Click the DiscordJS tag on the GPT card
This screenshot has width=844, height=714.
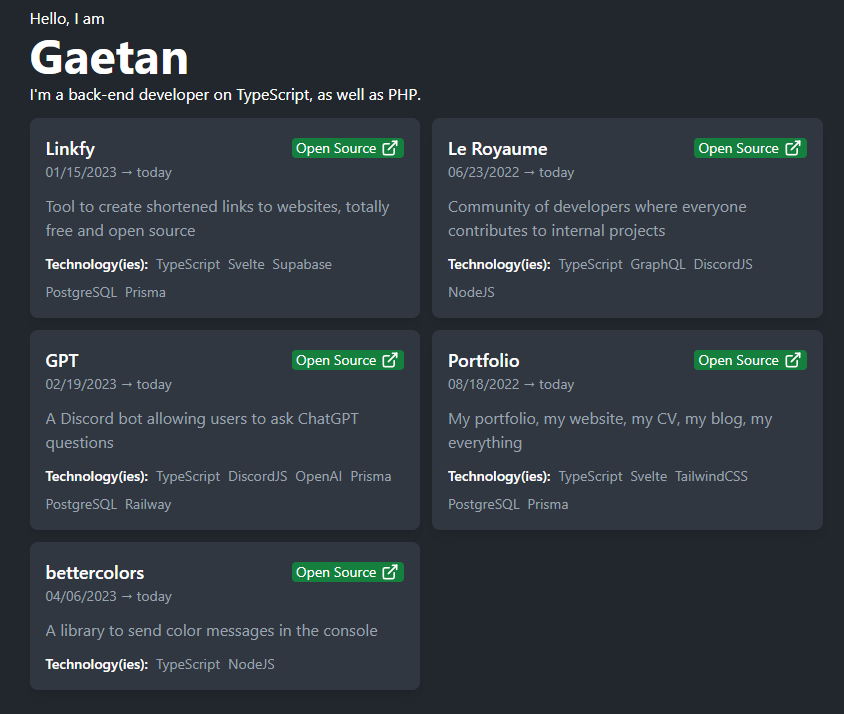[257, 475]
